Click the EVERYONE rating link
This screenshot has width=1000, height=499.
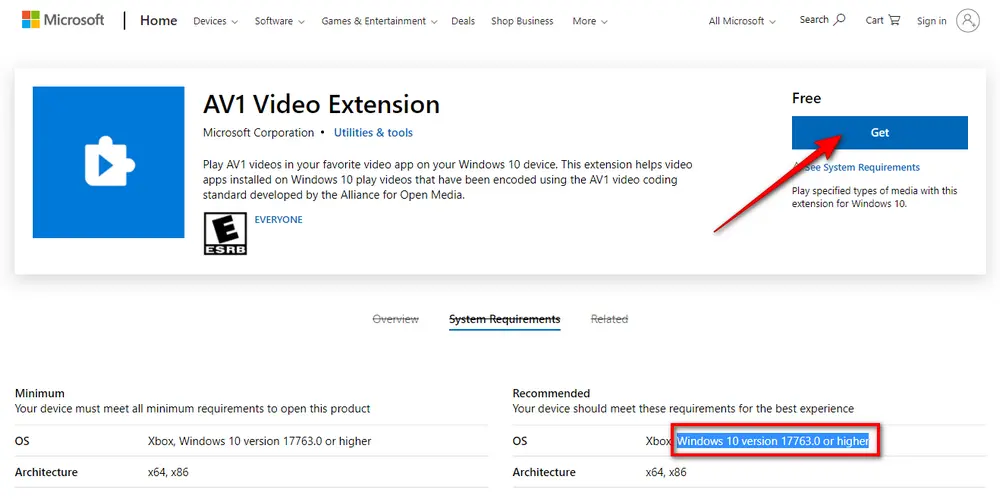[278, 220]
